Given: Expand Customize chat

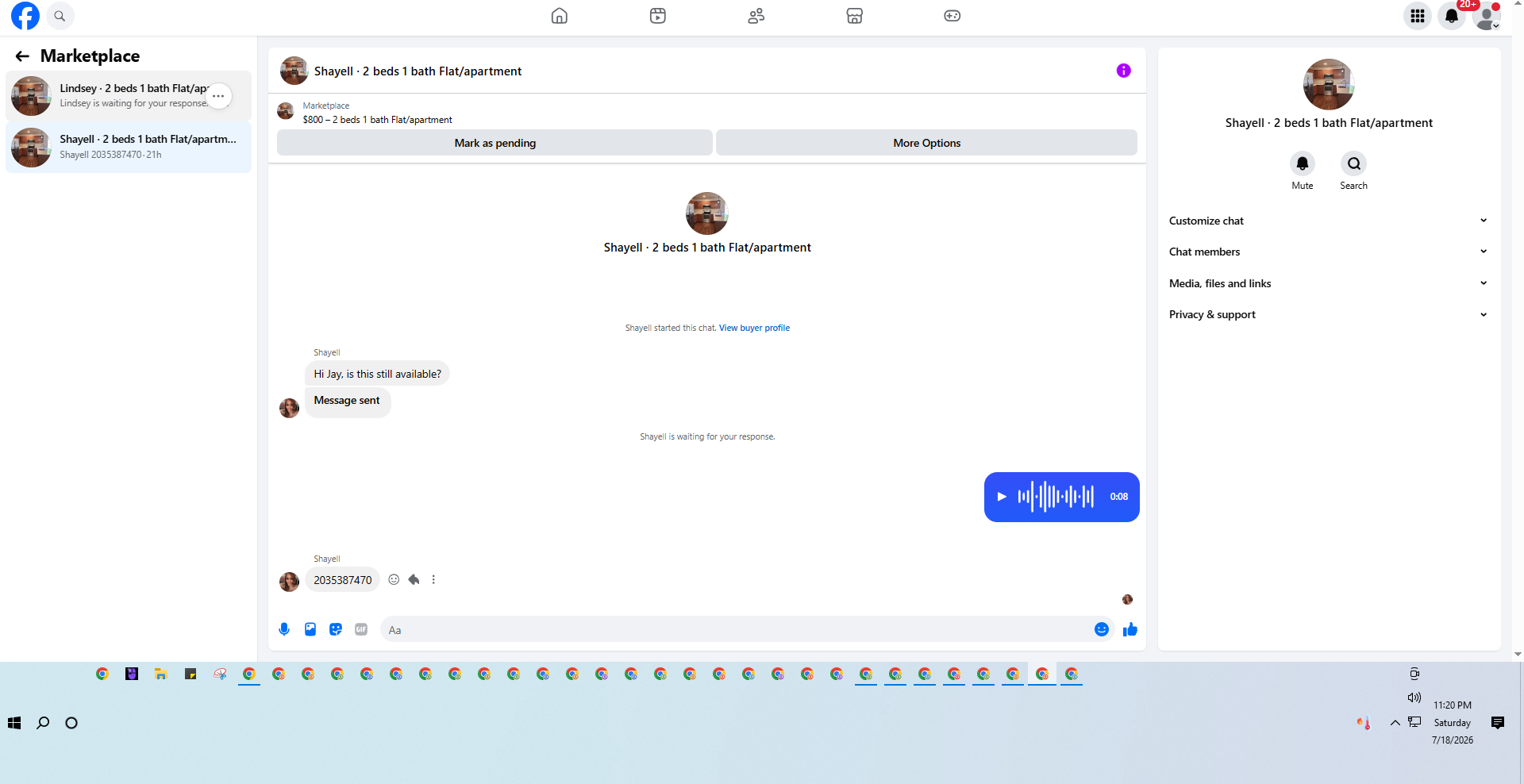Looking at the screenshot, I should coord(1328,221).
